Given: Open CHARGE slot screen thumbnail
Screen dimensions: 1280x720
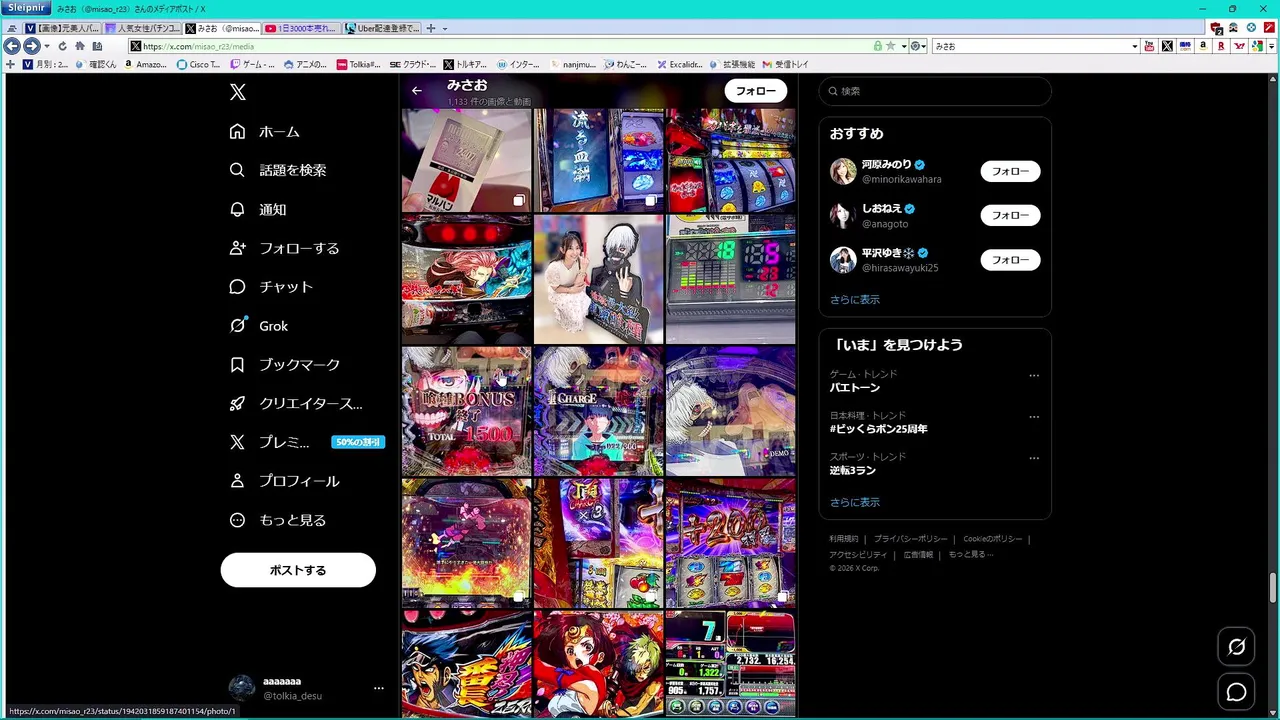Looking at the screenshot, I should [598, 410].
